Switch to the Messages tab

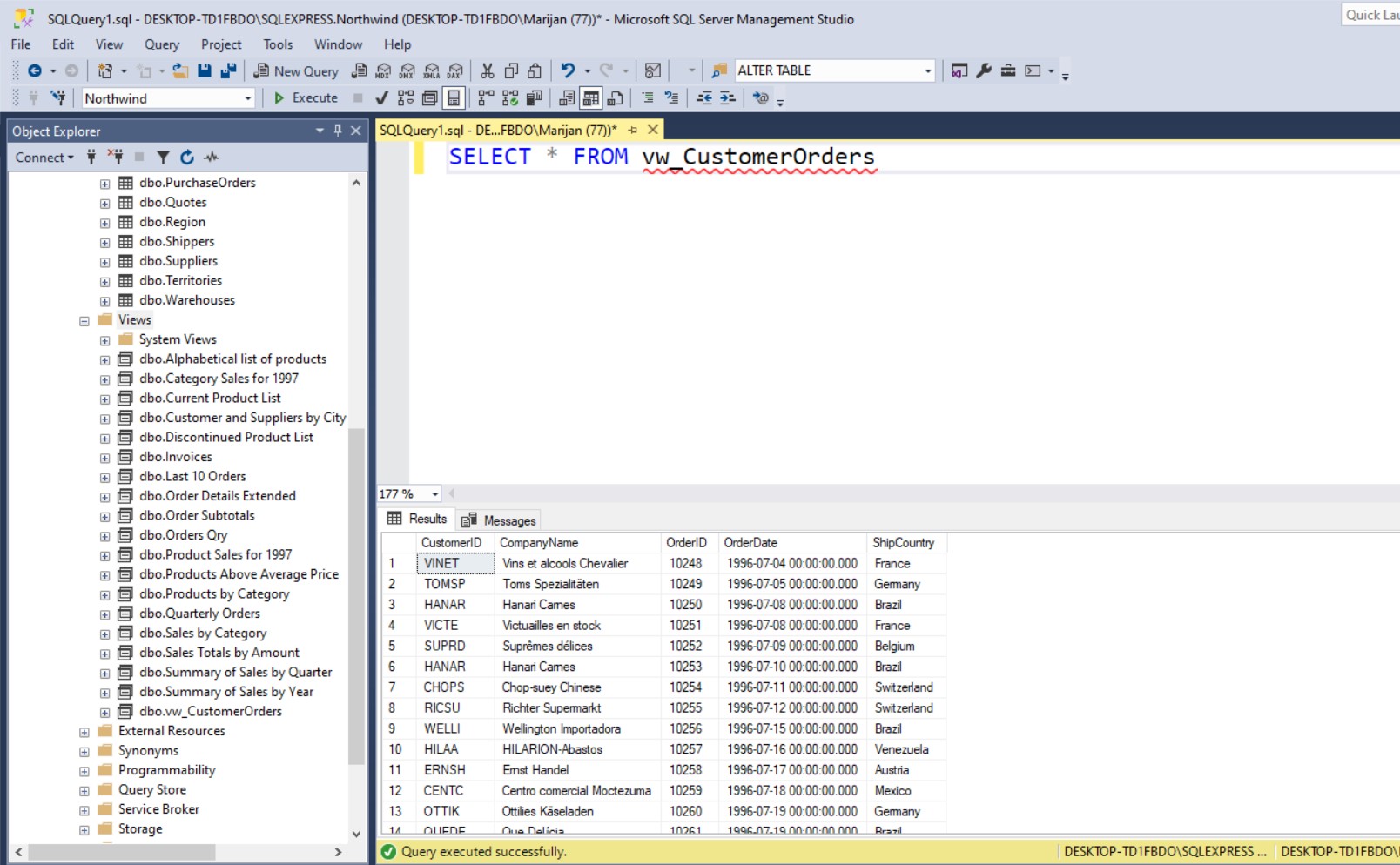point(500,520)
